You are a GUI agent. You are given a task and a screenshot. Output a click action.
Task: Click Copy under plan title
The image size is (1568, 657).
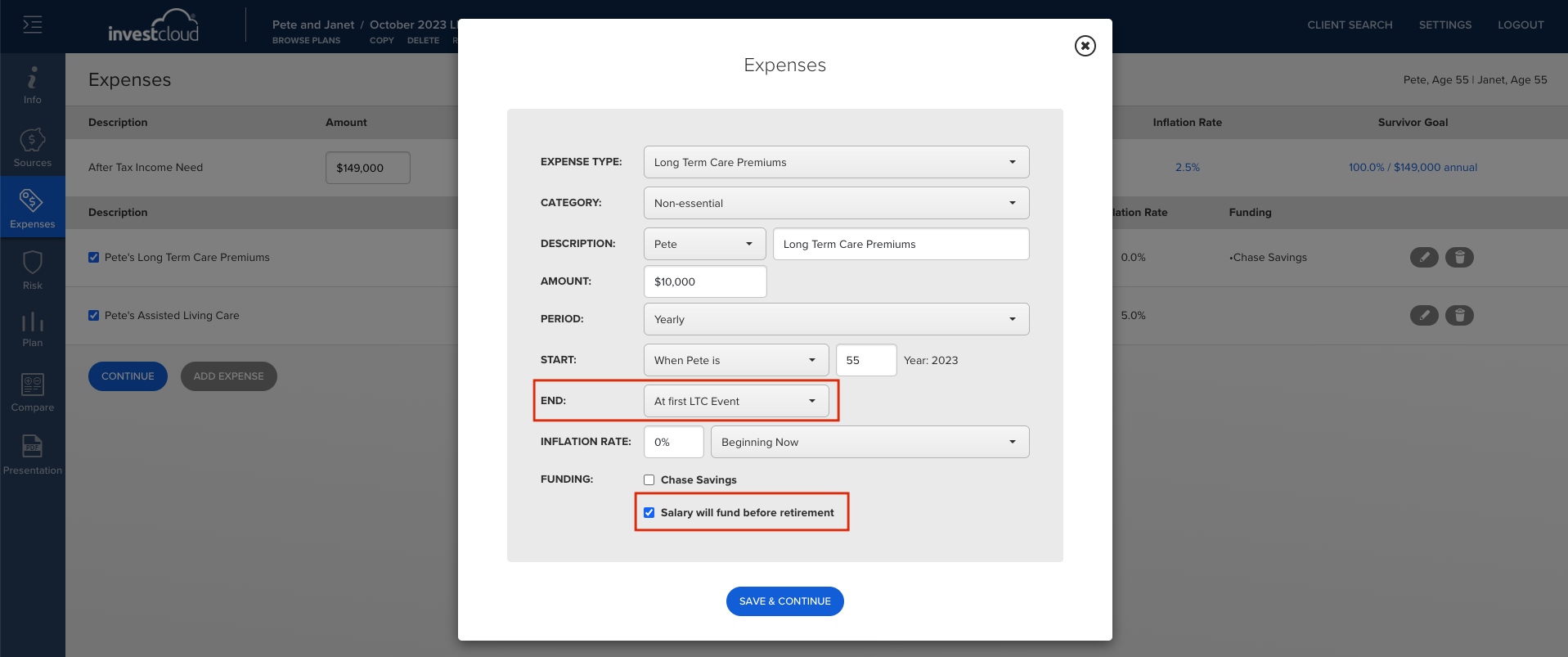(x=381, y=40)
